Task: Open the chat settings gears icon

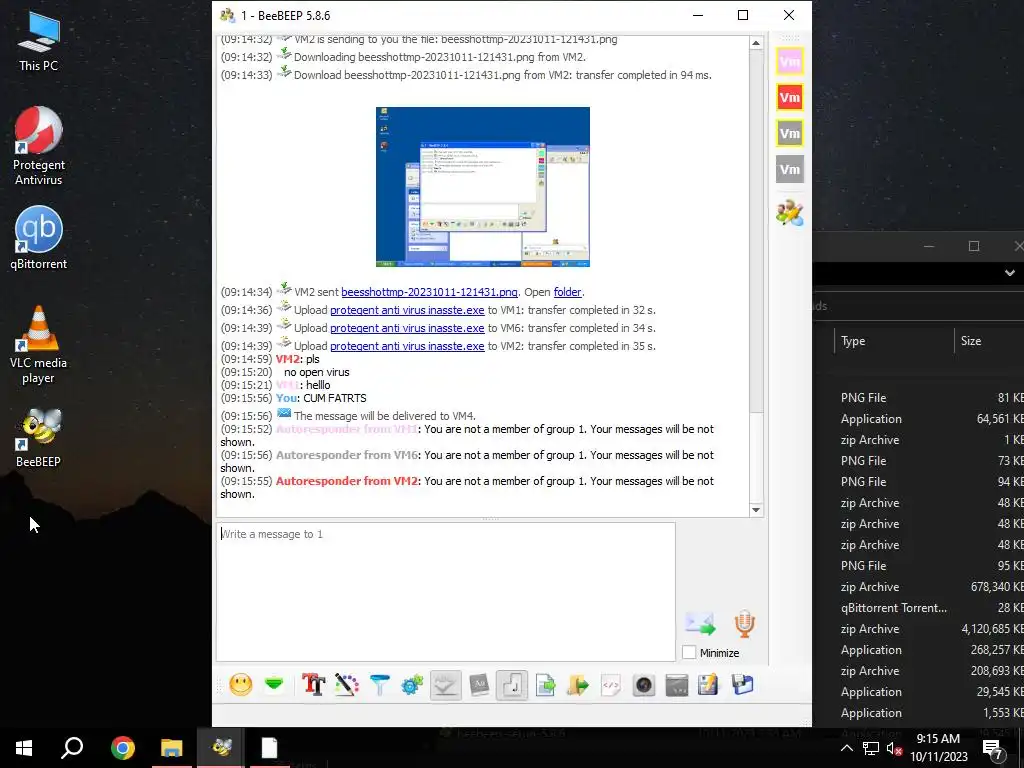Action: (412, 684)
